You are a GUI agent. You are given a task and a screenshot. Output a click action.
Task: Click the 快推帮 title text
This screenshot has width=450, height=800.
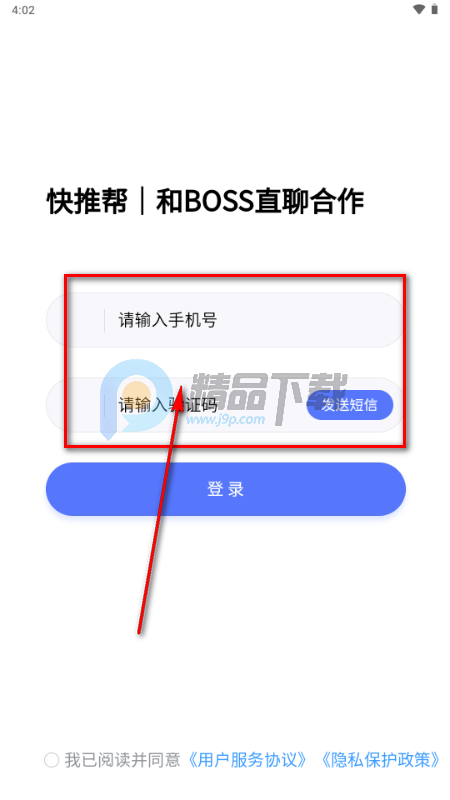[x=87, y=202]
